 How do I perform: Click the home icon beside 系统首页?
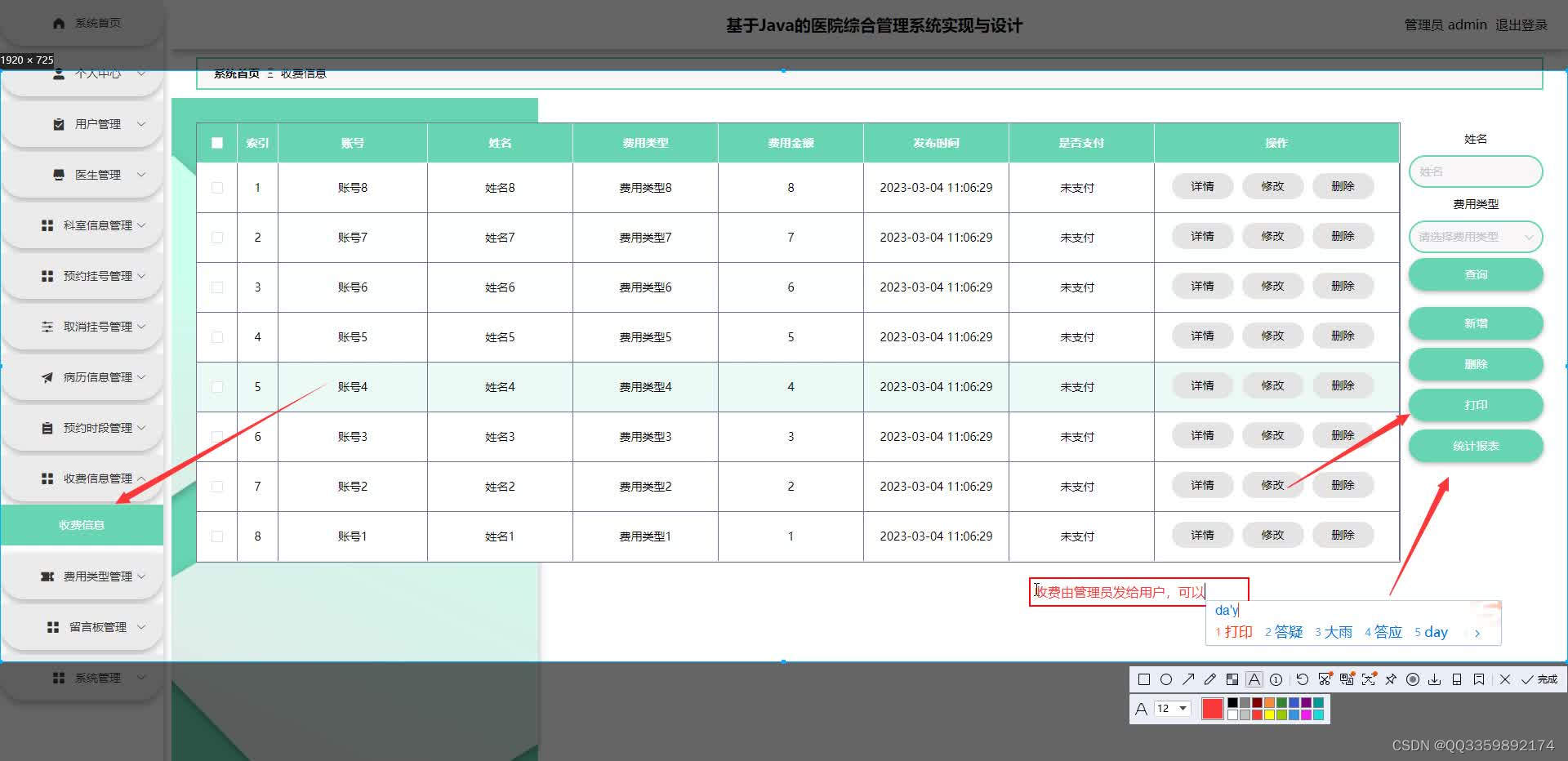point(59,24)
